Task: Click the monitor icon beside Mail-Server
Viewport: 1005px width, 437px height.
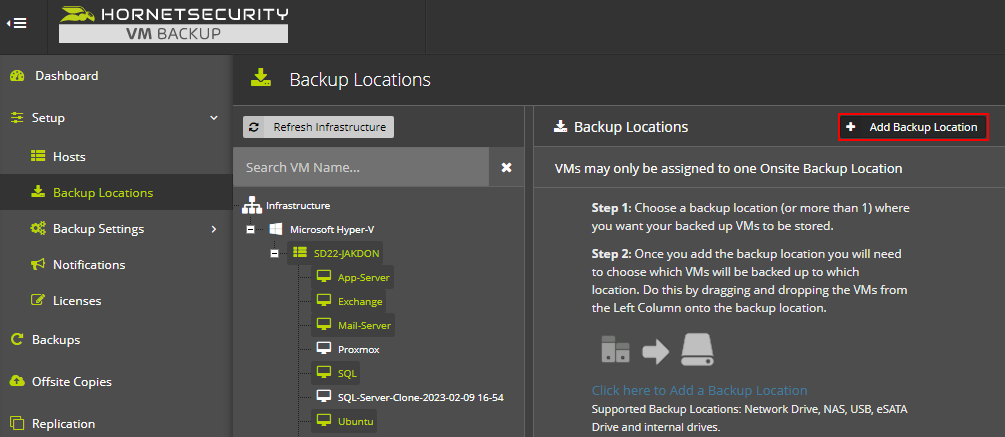Action: click(x=324, y=325)
